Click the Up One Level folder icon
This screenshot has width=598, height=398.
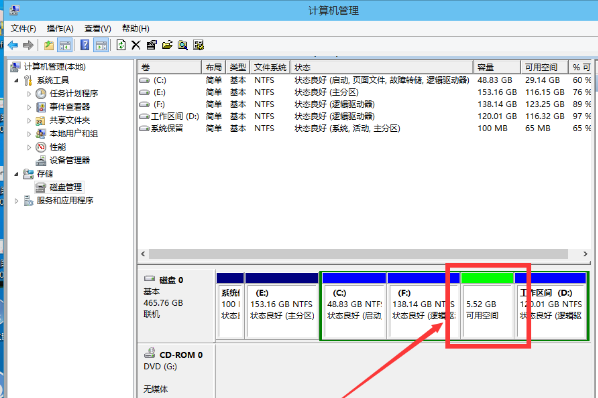(x=49, y=45)
